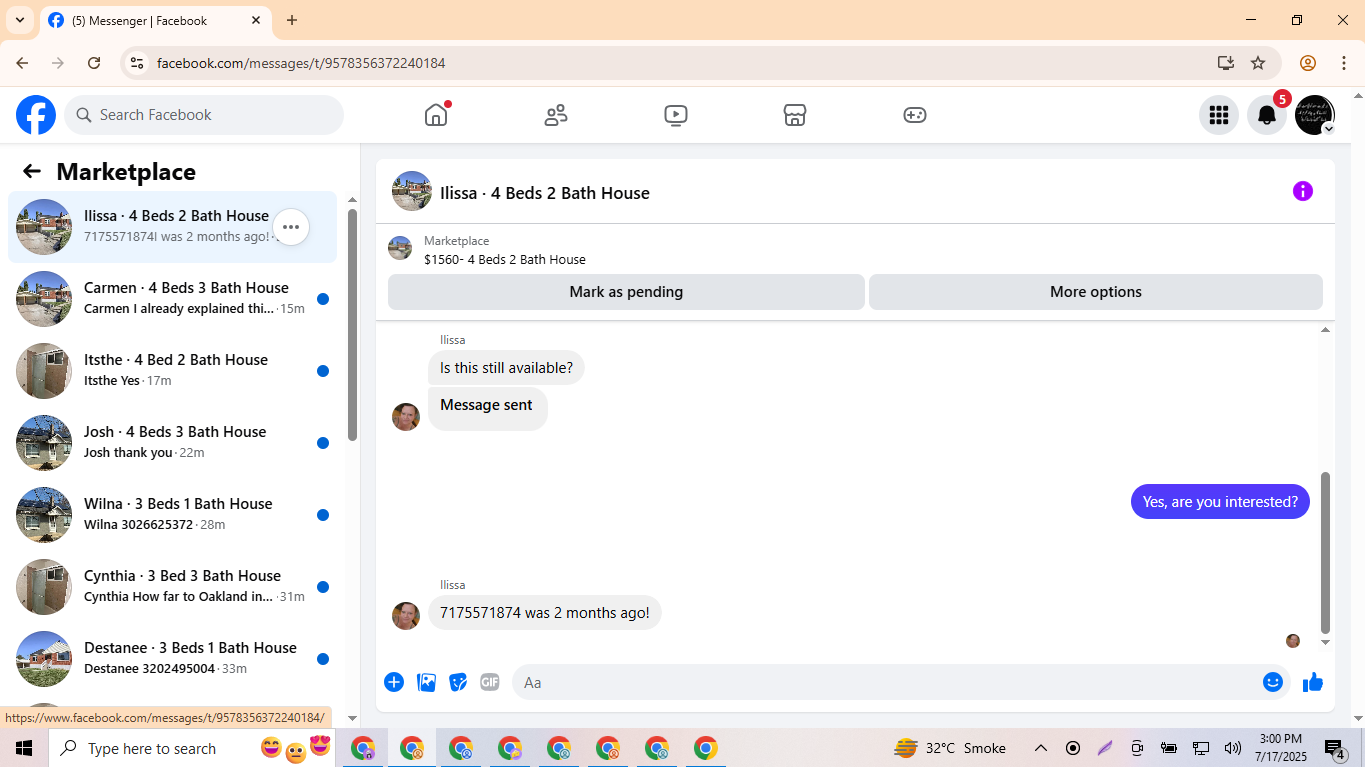Click the install app icon in address bar

pyautogui.click(x=1226, y=63)
